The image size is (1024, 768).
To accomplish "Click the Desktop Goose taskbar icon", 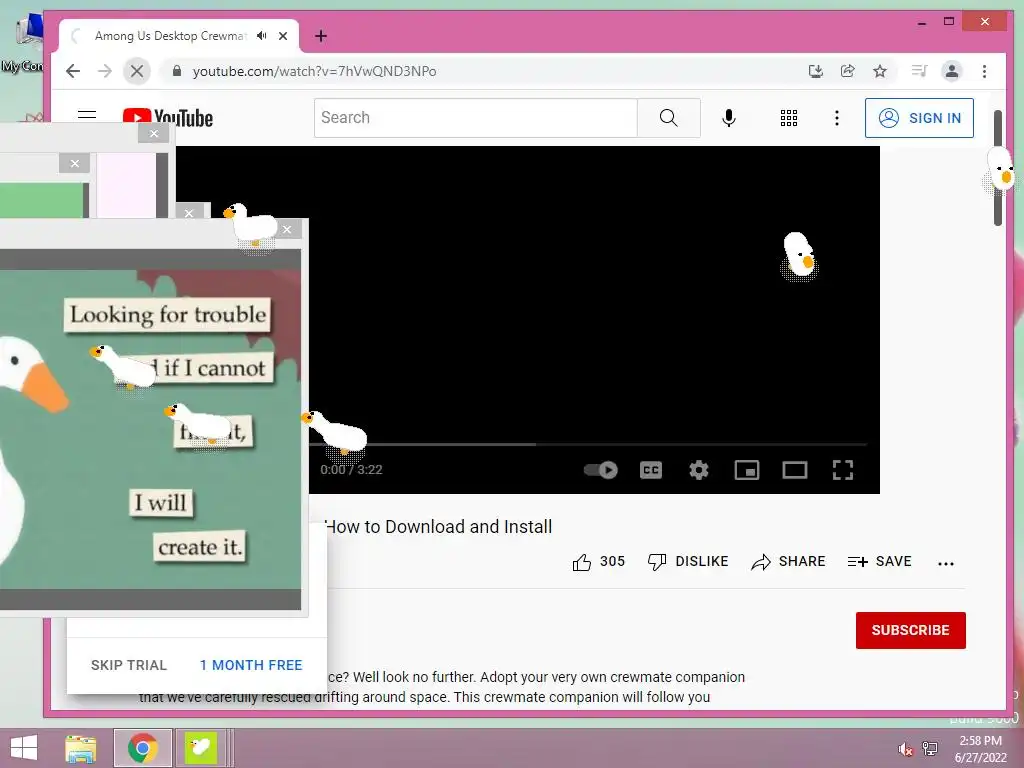I will click(x=200, y=748).
